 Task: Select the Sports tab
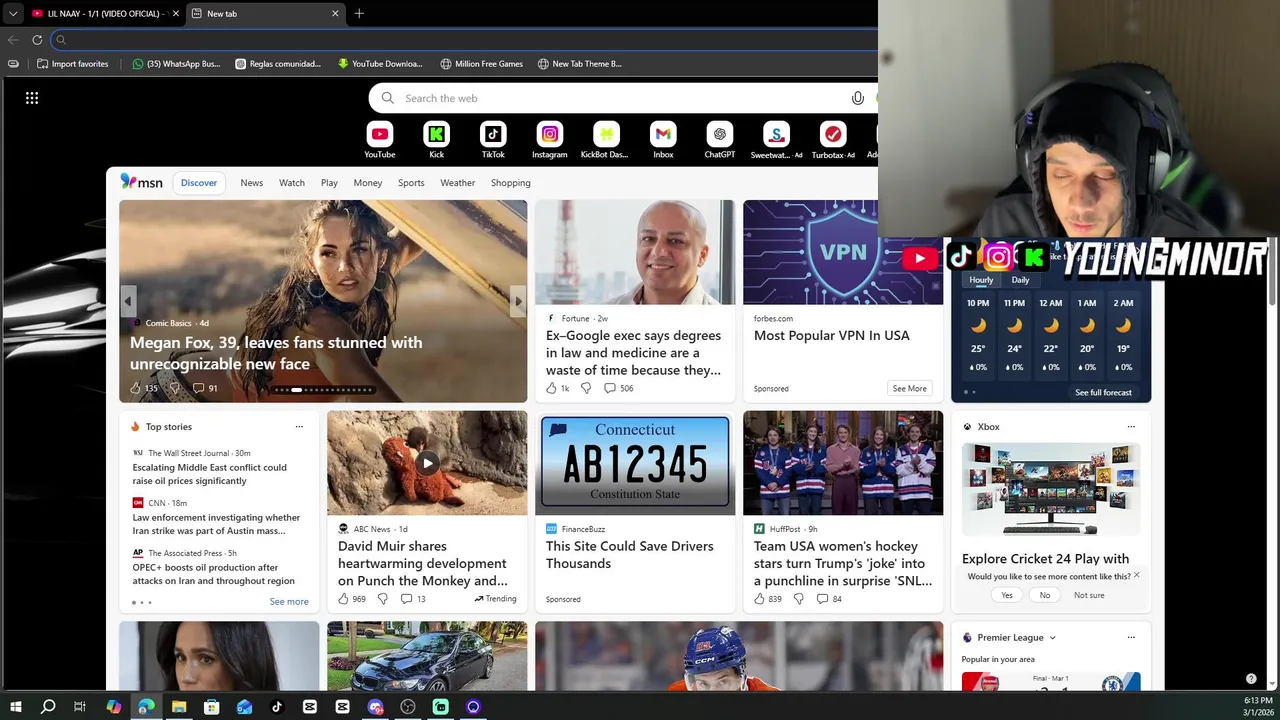click(x=411, y=183)
